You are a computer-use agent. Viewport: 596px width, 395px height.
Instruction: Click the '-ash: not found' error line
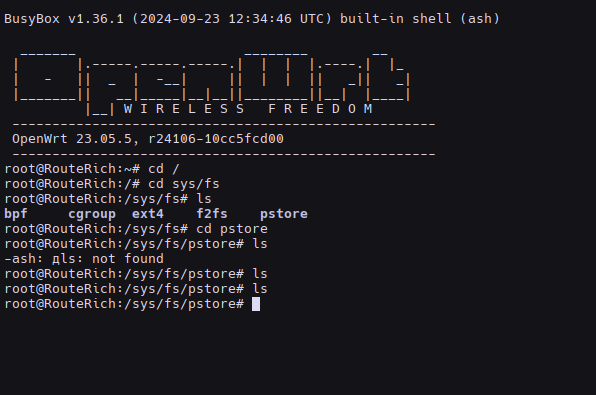tap(84, 259)
